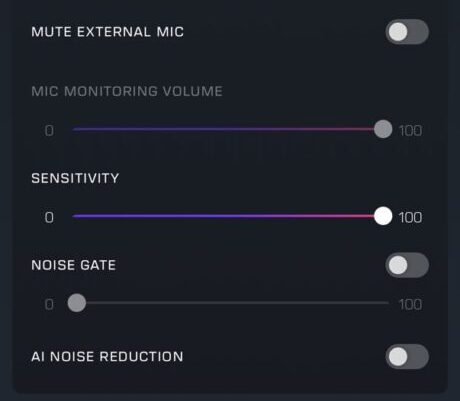Viewport: 460px width, 401px height.
Task: Click the Sensitivity heading text
Action: click(75, 178)
